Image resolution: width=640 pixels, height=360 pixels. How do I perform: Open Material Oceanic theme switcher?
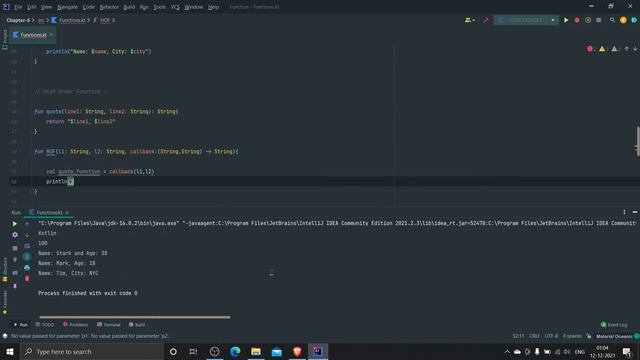[x=614, y=336]
